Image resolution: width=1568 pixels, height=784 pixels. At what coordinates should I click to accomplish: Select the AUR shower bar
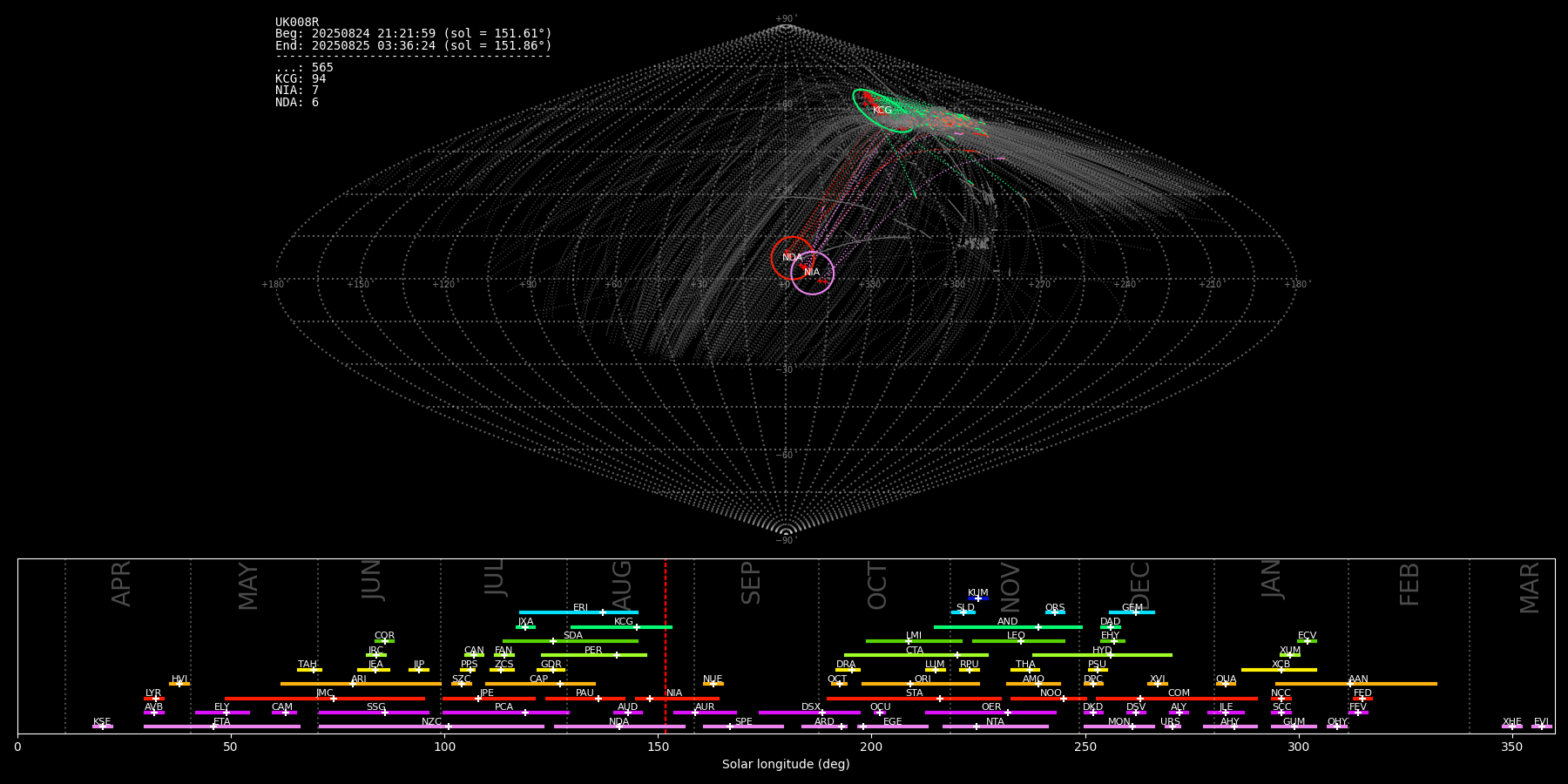[705, 713]
